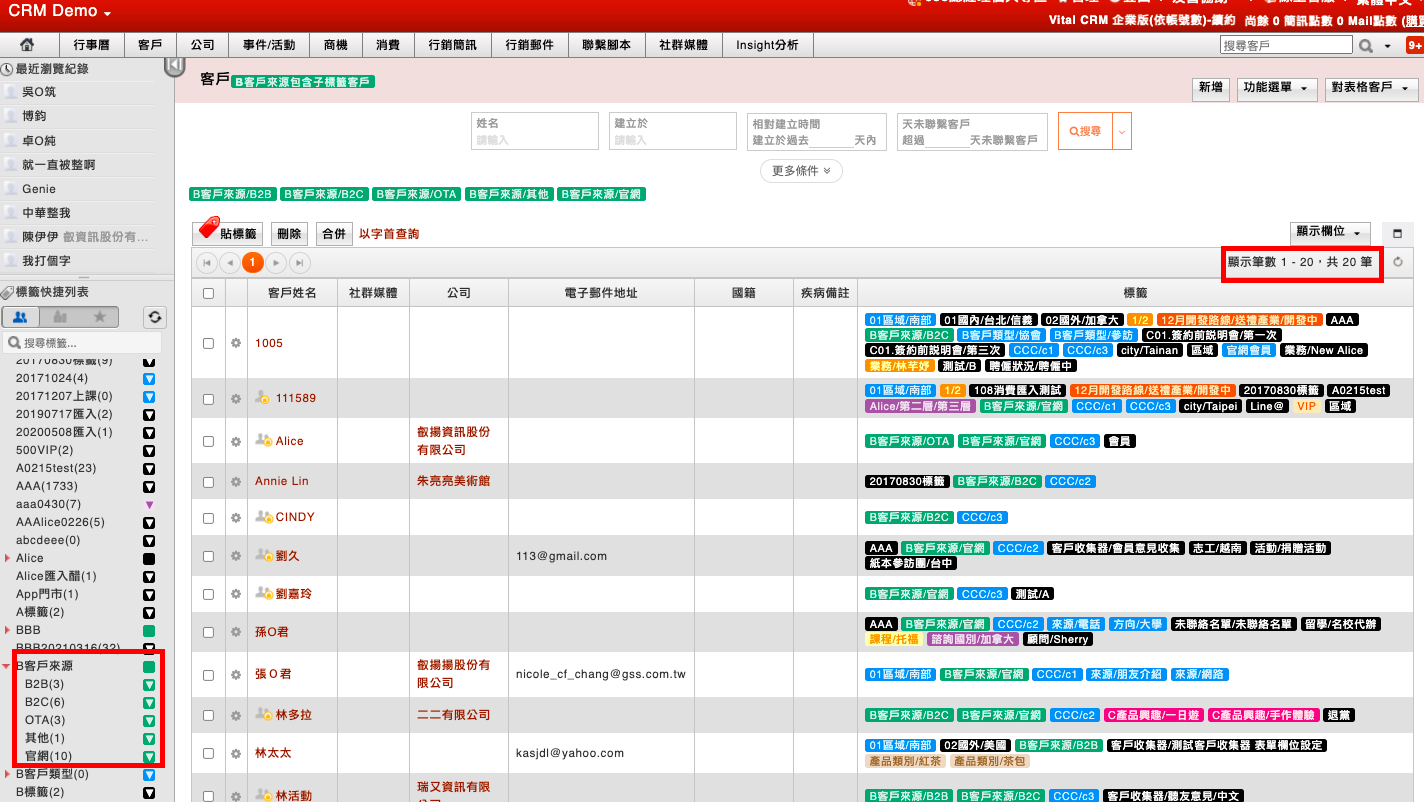Show the starred tags tab icon
This screenshot has height=802, width=1424.
99,317
